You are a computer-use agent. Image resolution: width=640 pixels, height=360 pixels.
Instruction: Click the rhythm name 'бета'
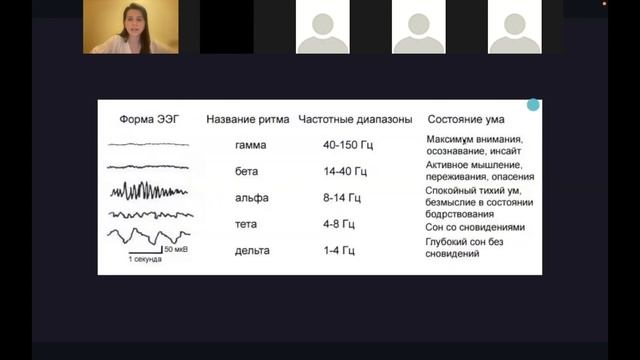click(247, 171)
